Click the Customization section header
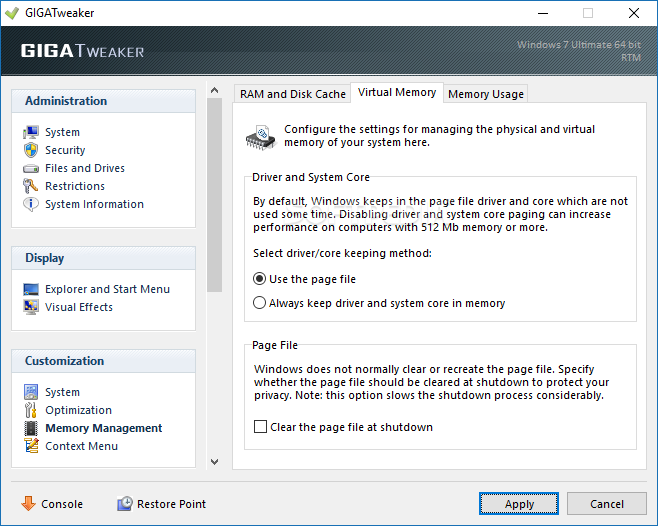The image size is (658, 526). 103,361
